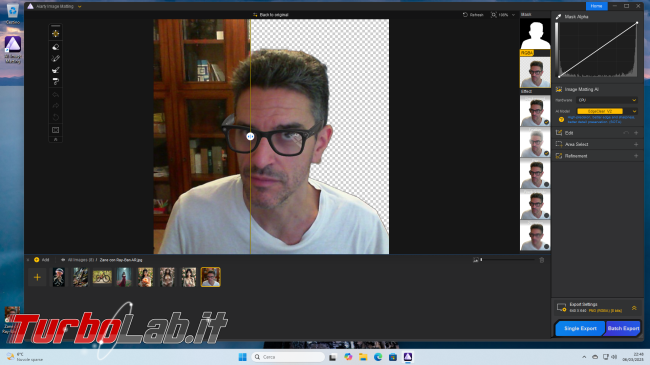Select the pan/move tool in the toolbar
Image resolution: width=650 pixels, height=365 pixels.
click(56, 34)
